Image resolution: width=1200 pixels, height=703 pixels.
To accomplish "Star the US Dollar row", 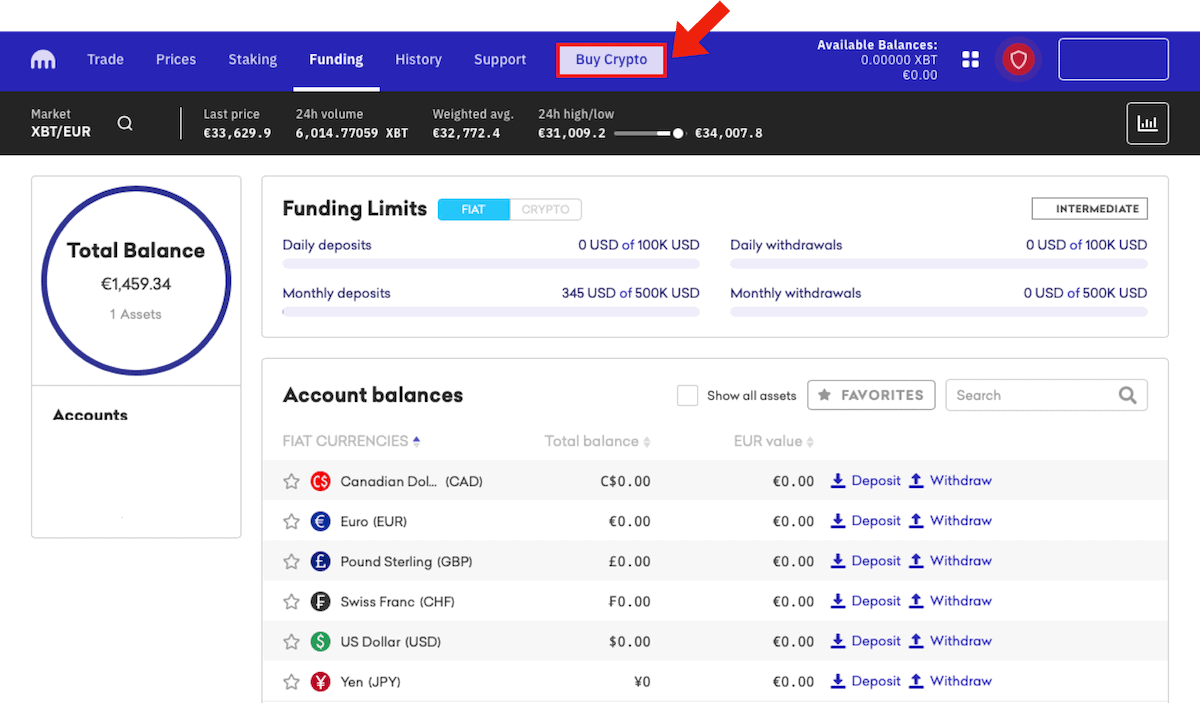I will click(291, 642).
